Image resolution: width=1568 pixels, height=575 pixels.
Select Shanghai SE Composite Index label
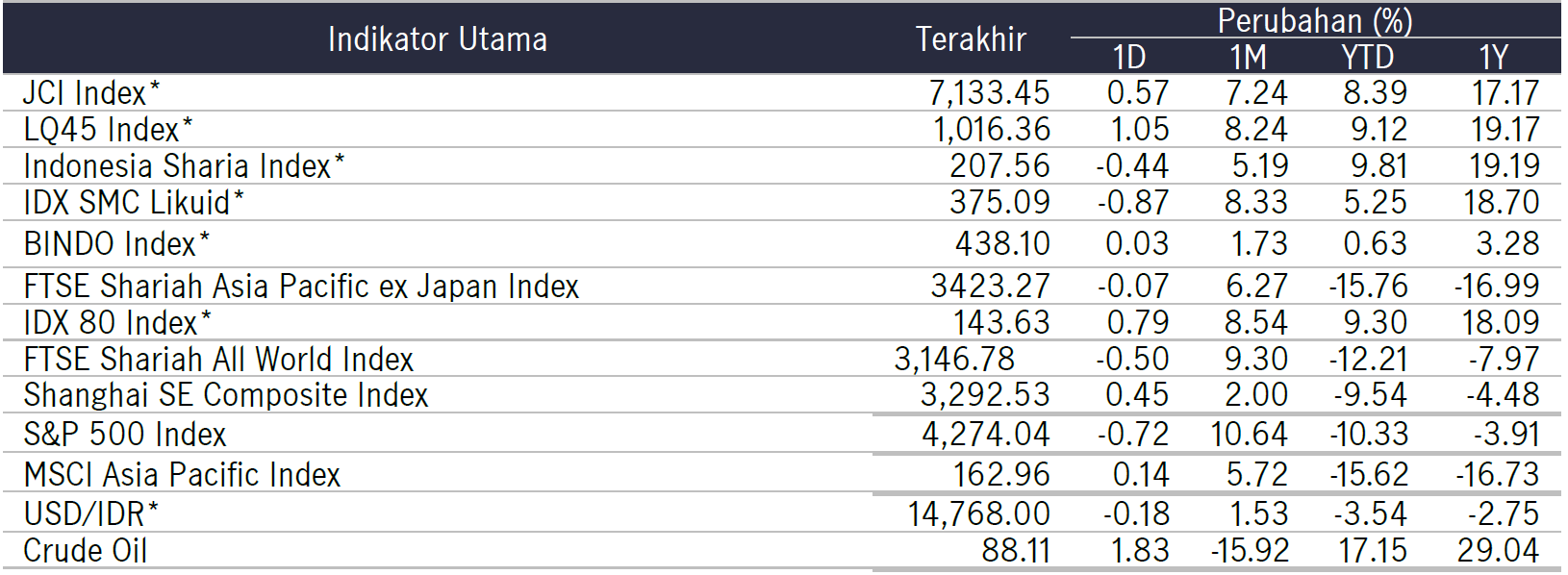226,395
